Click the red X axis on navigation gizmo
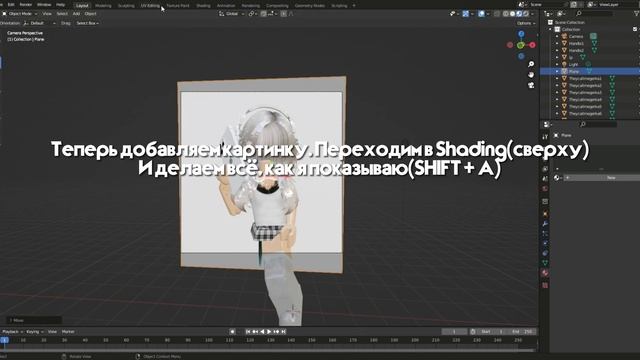Viewport: 640px width, 360px height. [532, 45]
